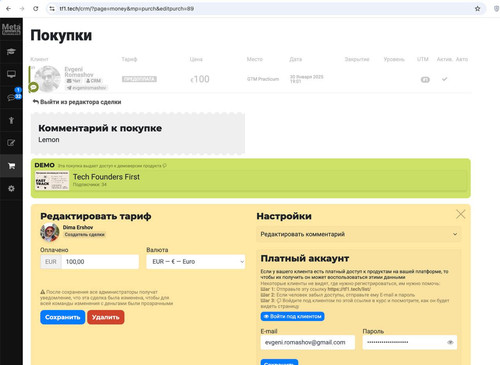Click Dima Ershov avatar

click(x=50, y=232)
